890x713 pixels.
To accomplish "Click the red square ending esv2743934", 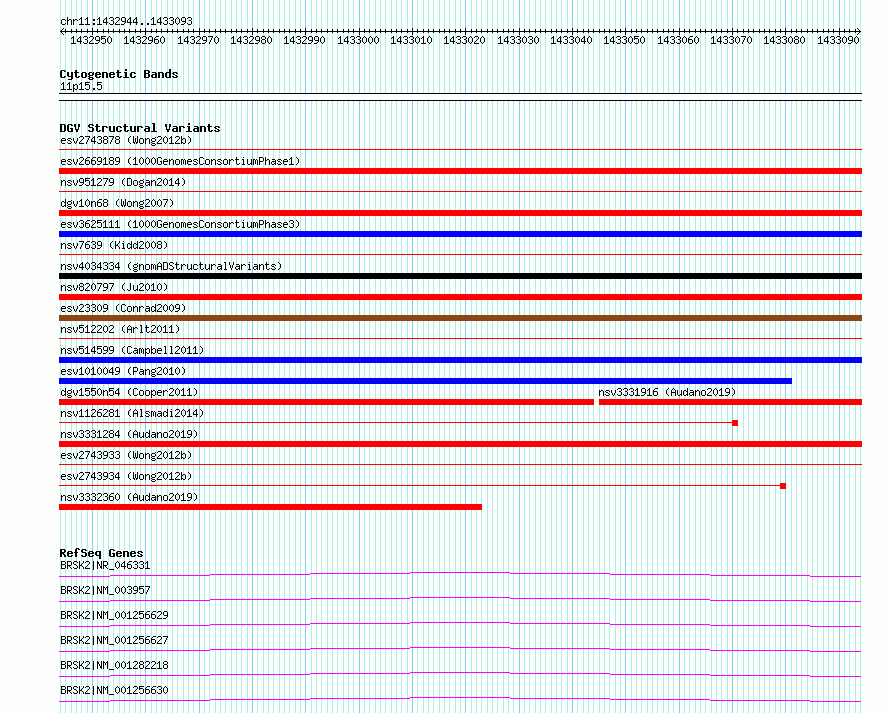I will (783, 486).
